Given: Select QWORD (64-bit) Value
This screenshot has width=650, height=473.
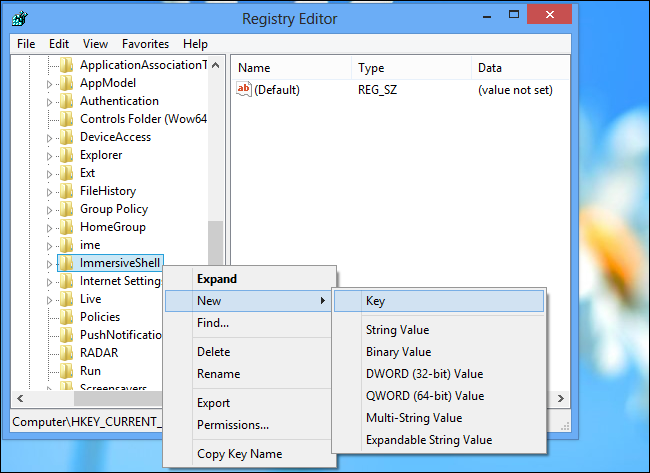Looking at the screenshot, I should tap(439, 395).
